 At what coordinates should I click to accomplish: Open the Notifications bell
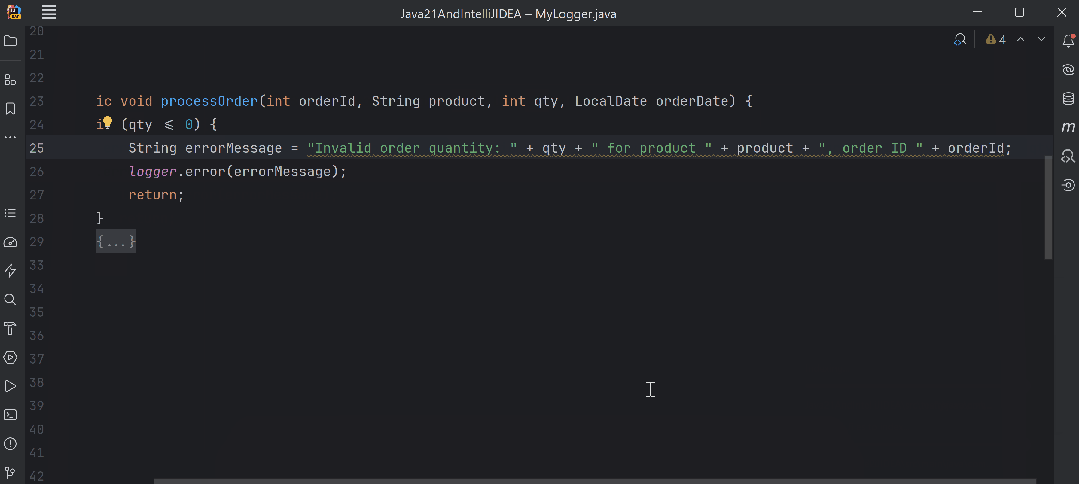pos(1068,41)
